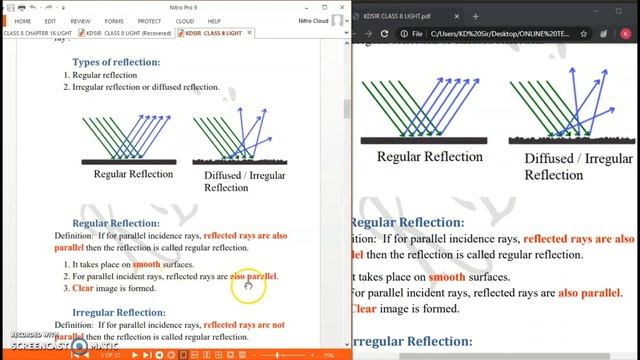This screenshot has width=640, height=360.
Task: Go to first page in Nitro
Action: 74,356
